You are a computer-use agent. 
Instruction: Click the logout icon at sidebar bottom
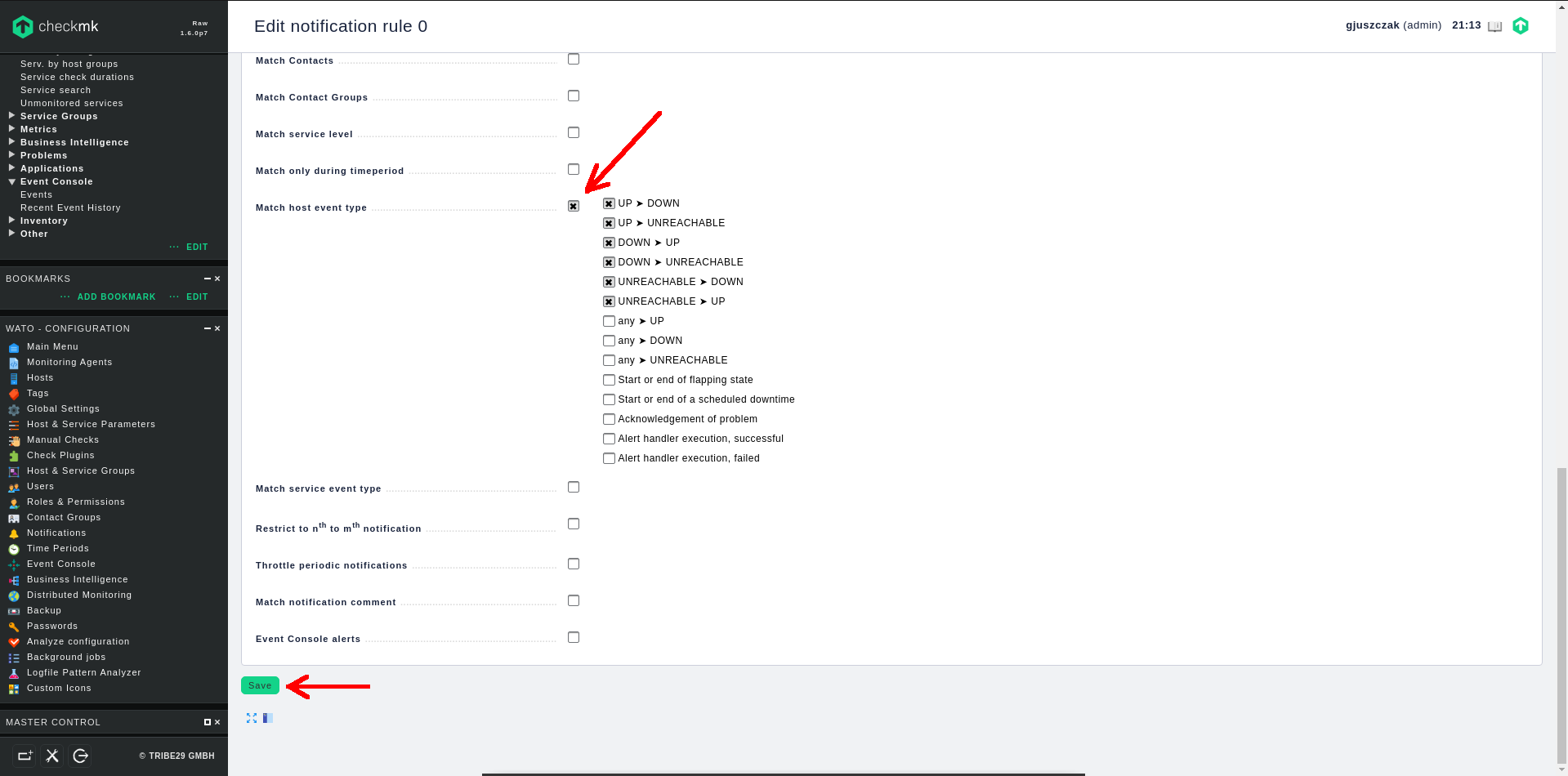point(80,756)
